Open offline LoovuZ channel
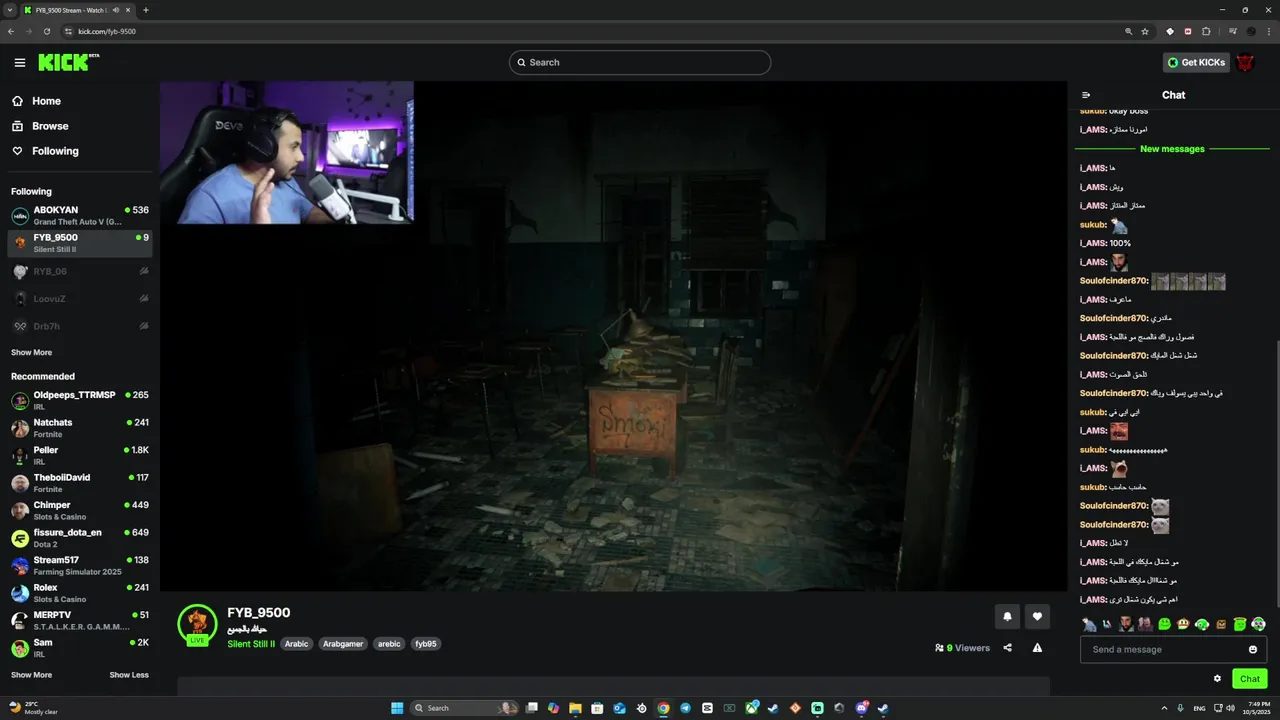 point(80,299)
